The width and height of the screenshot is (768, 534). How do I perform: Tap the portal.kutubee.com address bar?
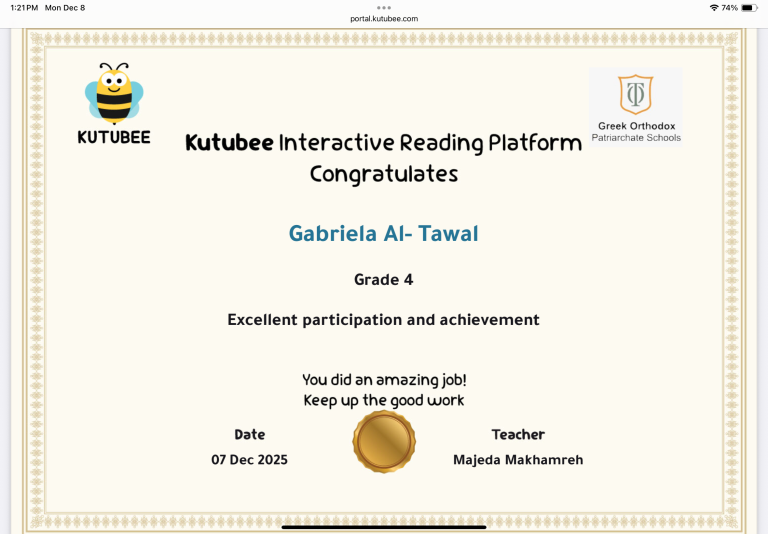(384, 18)
